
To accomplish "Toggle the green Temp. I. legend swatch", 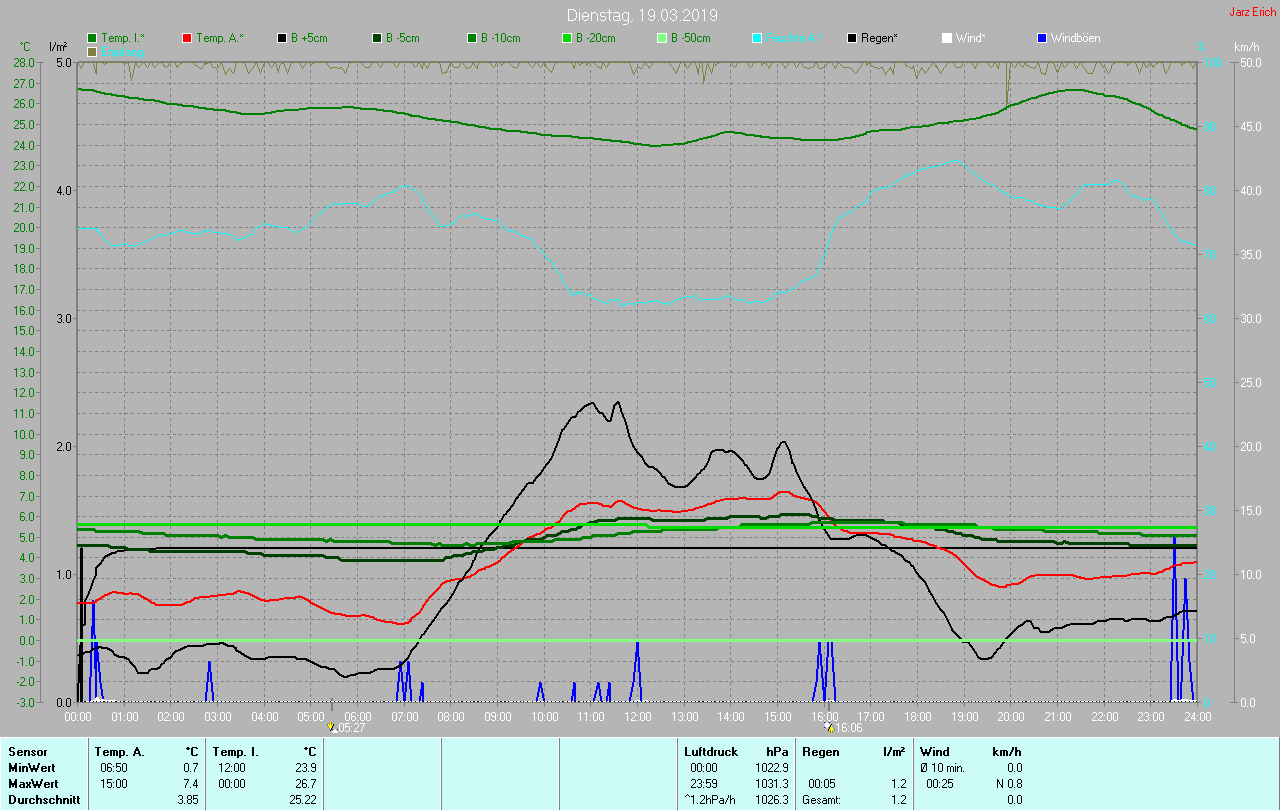I will click(x=92, y=38).
